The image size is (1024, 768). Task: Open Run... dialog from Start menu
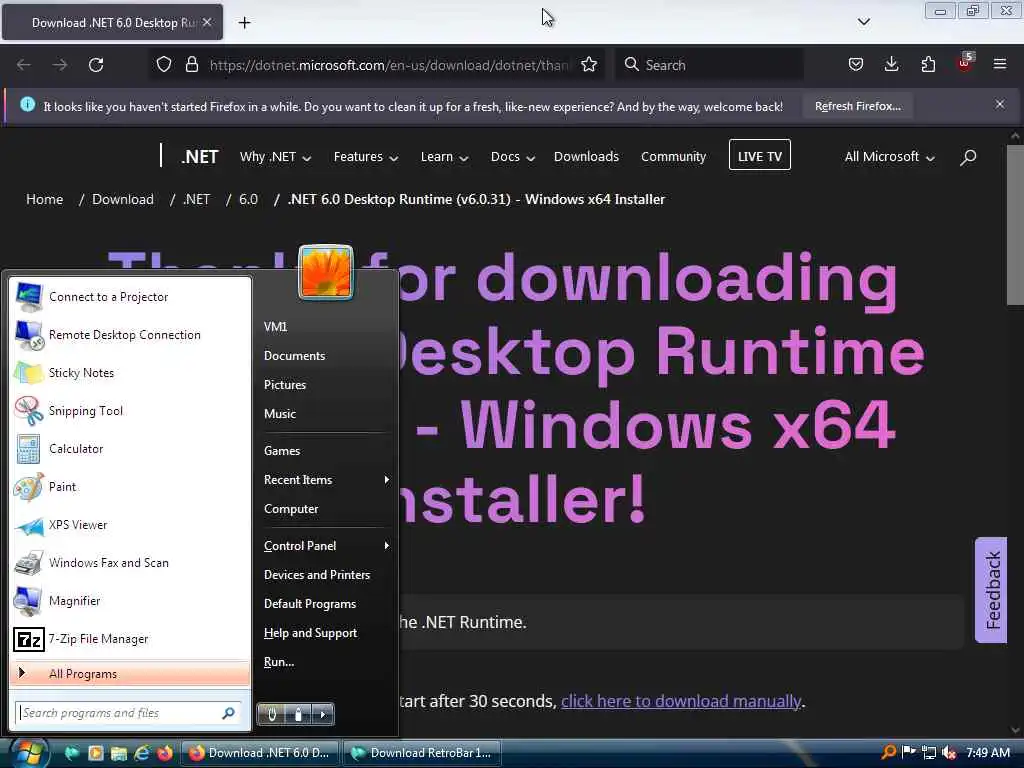tap(325, 662)
